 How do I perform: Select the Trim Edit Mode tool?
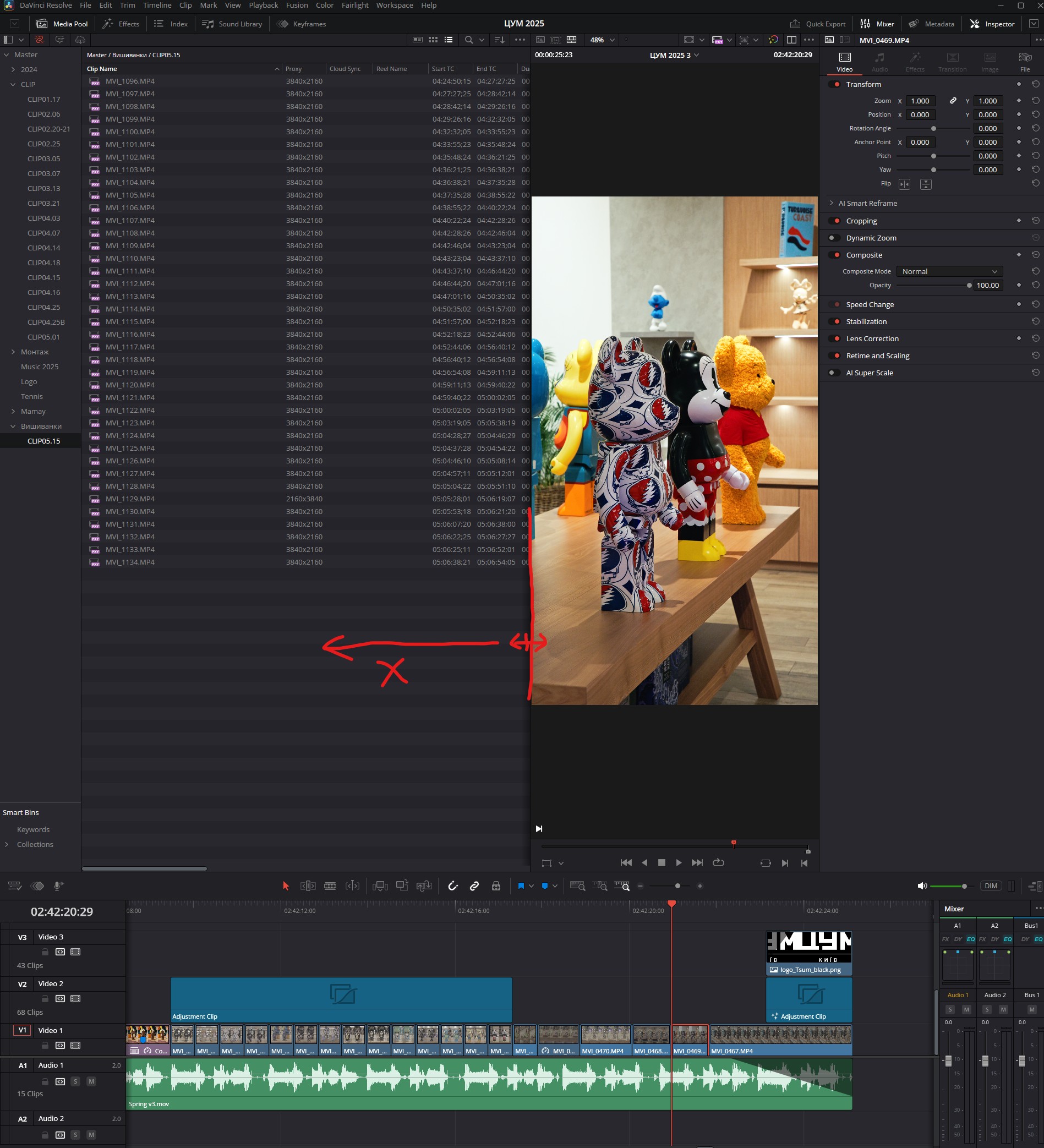tap(308, 885)
